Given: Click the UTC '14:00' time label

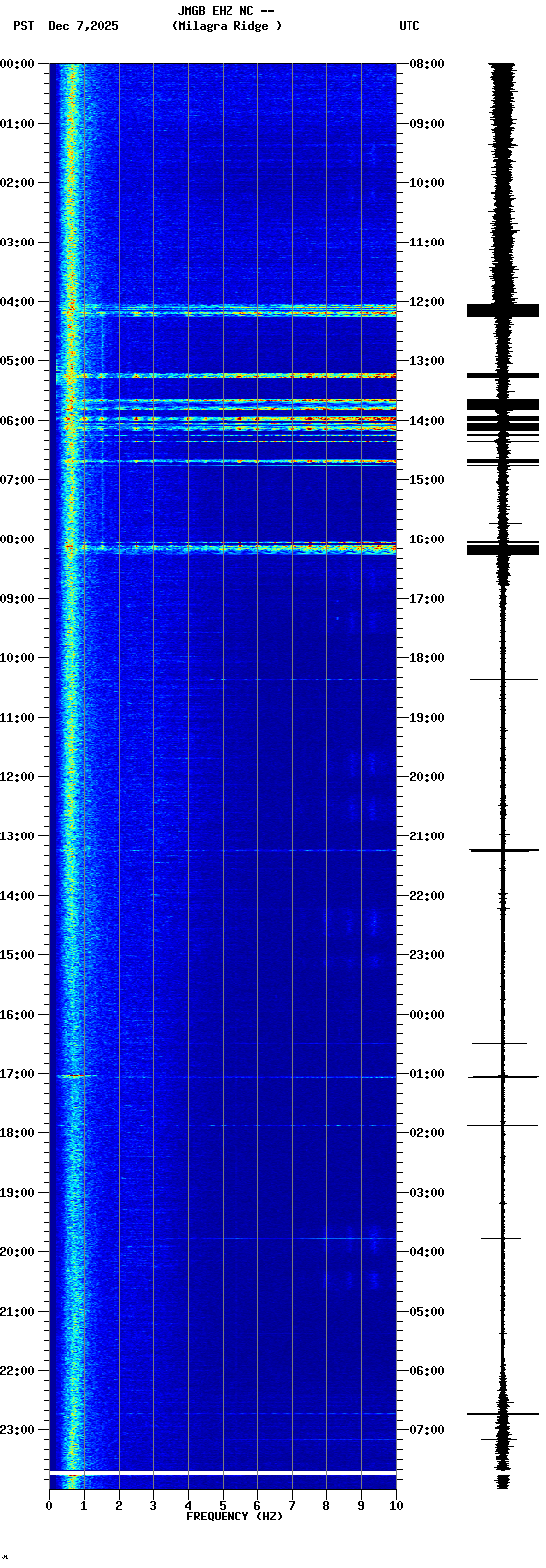Looking at the screenshot, I should [427, 421].
